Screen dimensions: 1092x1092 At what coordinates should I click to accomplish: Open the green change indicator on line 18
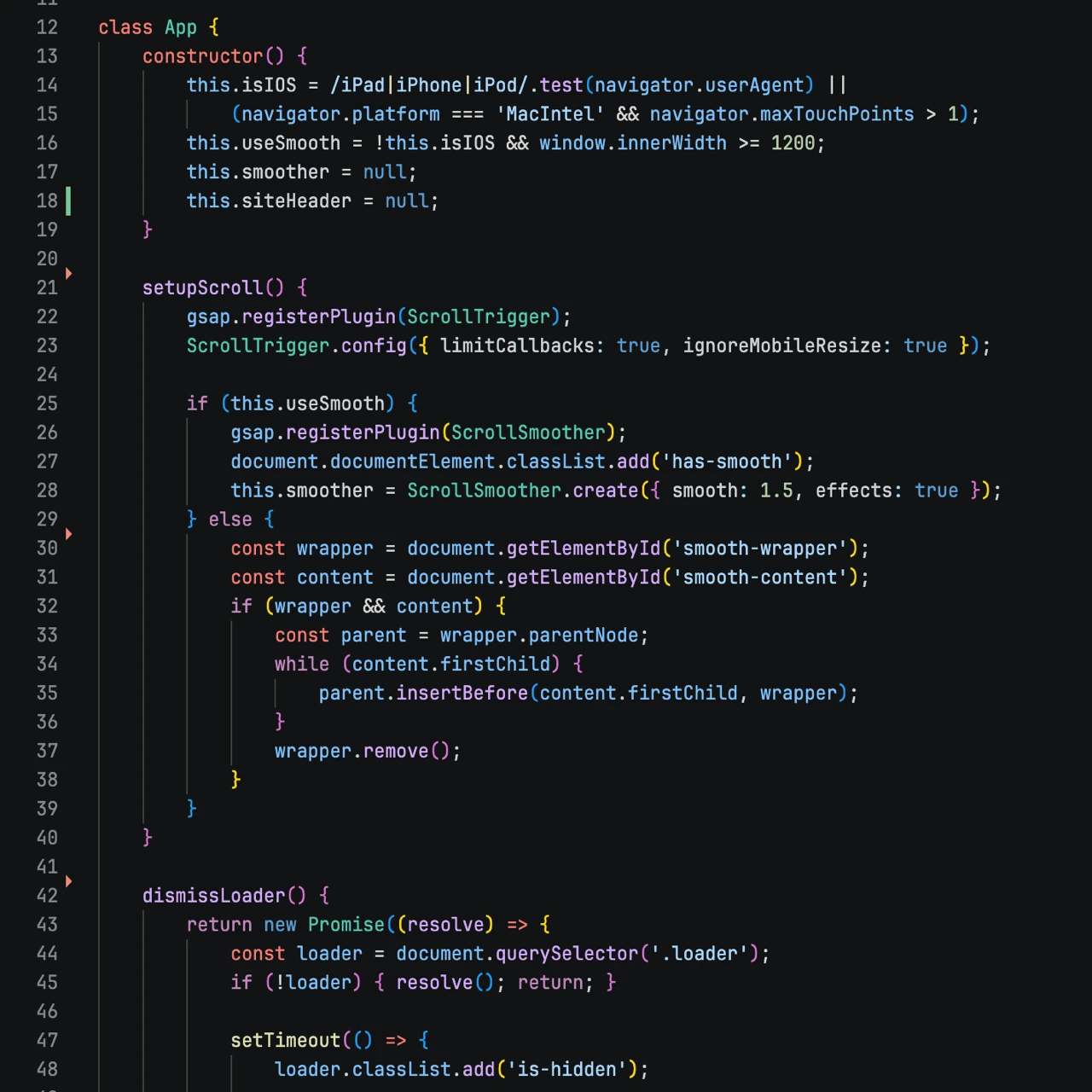pos(68,201)
